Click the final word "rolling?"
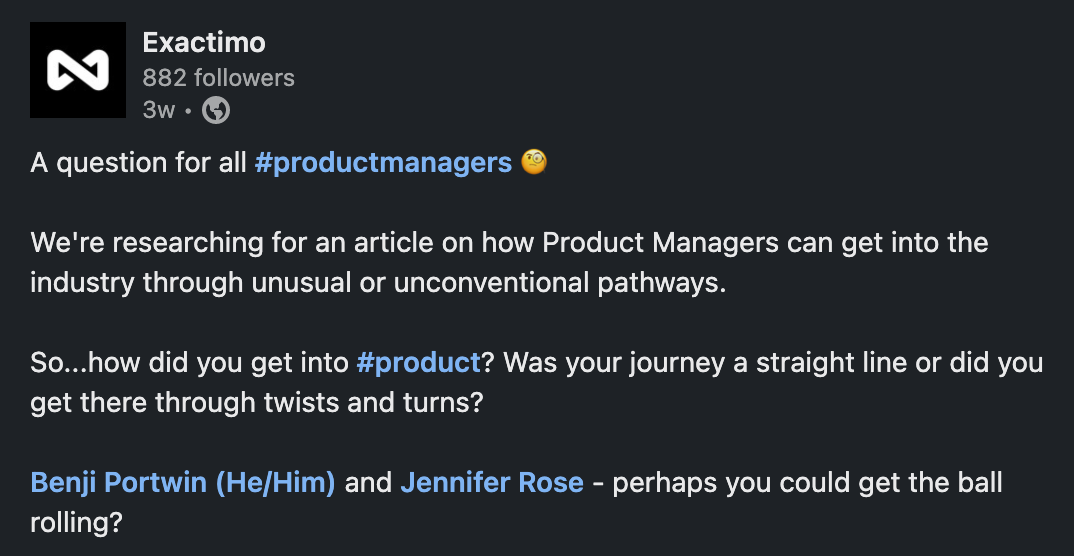The image size is (1074, 556). tap(77, 523)
